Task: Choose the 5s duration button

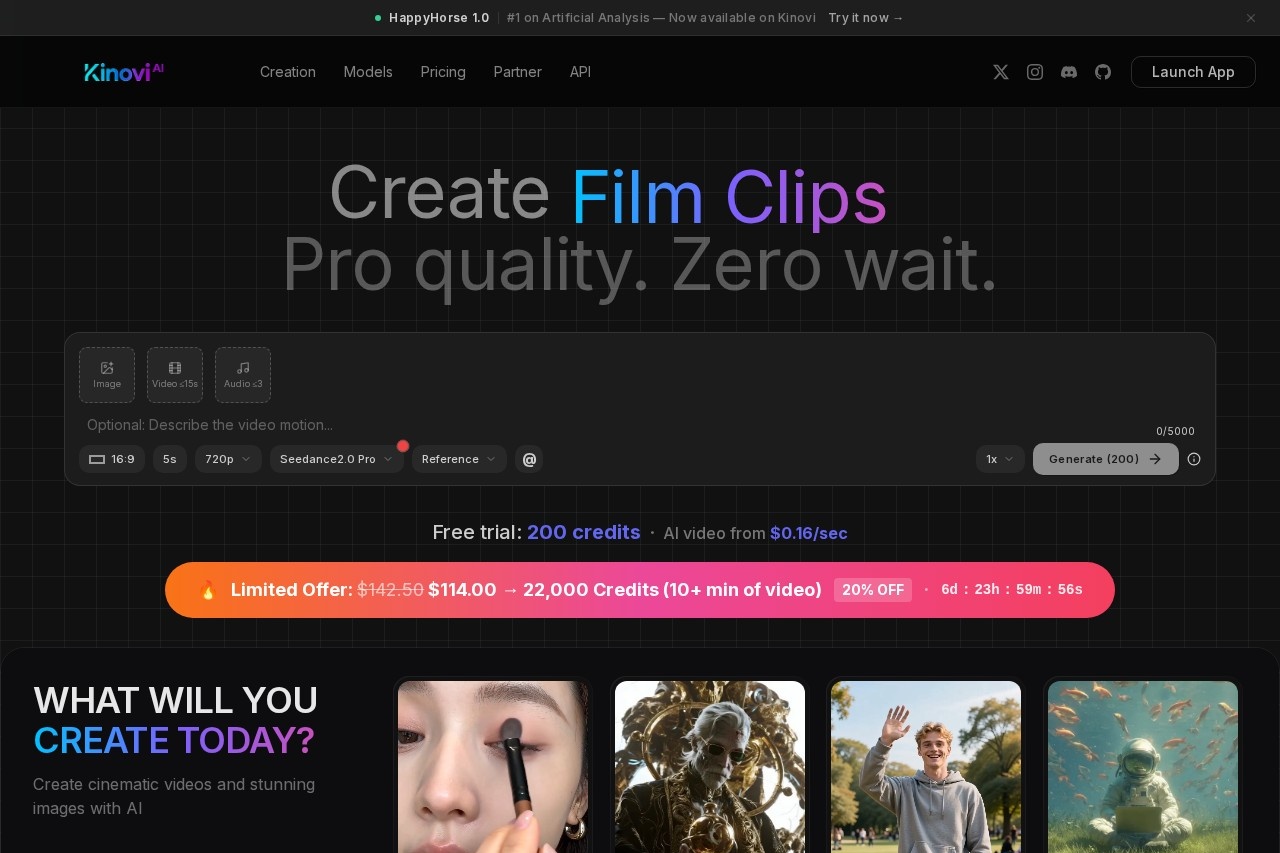Action: click(x=170, y=459)
